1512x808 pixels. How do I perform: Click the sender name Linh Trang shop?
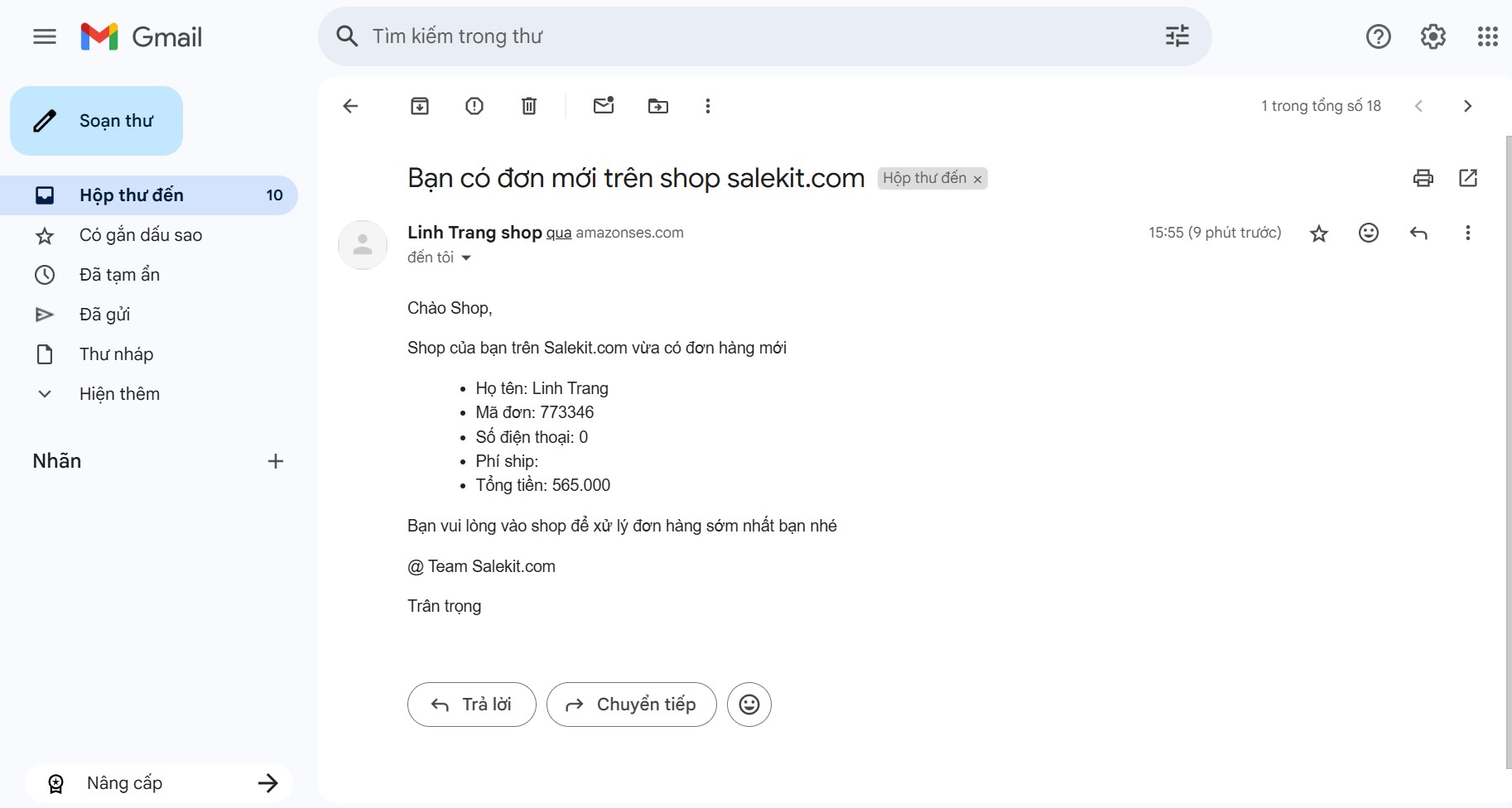coord(474,233)
